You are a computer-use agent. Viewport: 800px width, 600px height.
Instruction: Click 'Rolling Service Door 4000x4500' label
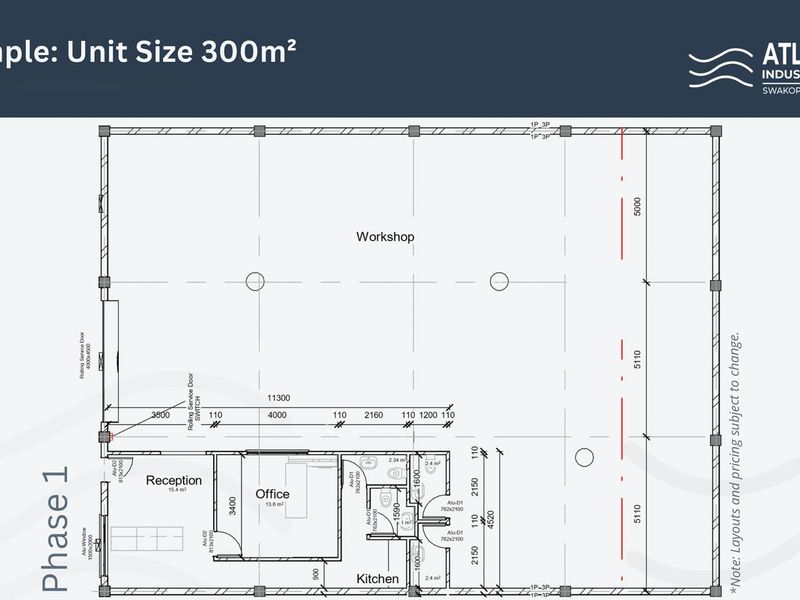(85, 355)
